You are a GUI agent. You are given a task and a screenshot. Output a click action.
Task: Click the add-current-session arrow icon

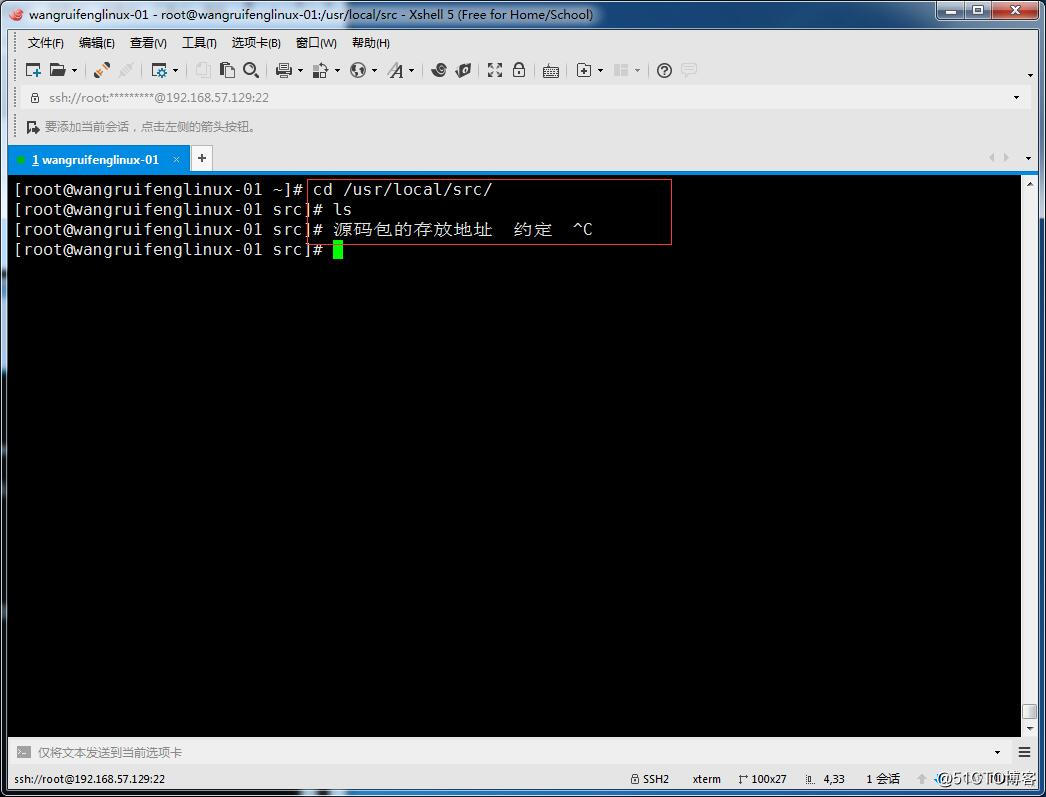point(33,127)
